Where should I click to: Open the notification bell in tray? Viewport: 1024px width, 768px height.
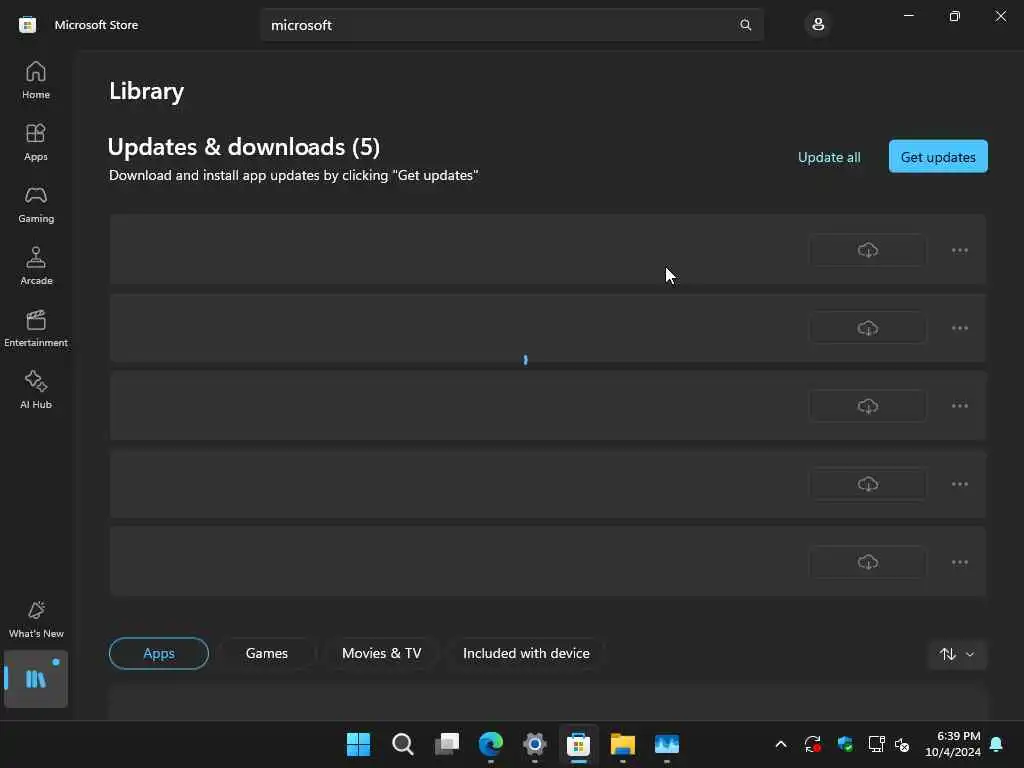pos(997,744)
